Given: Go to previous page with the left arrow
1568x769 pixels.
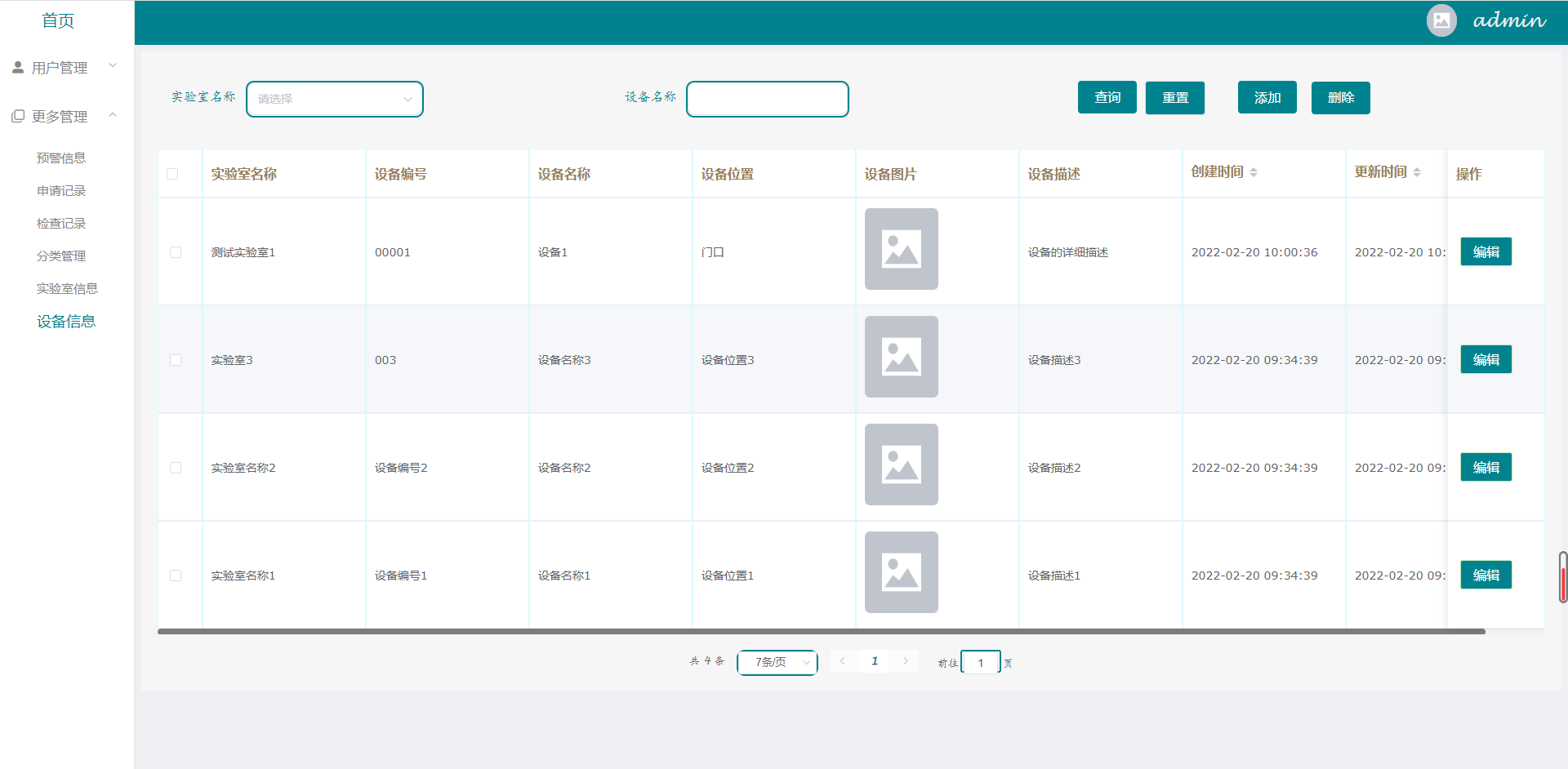Looking at the screenshot, I should [843, 661].
